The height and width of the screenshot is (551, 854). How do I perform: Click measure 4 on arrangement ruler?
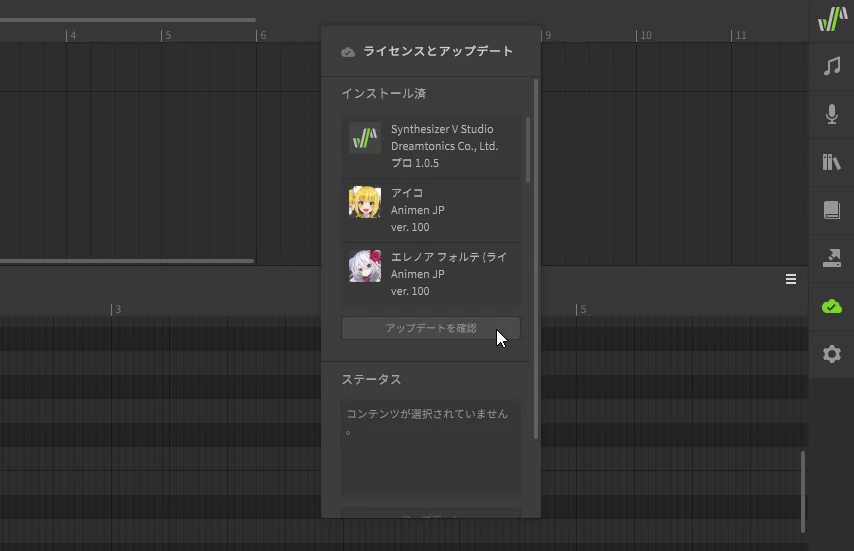coord(73,35)
